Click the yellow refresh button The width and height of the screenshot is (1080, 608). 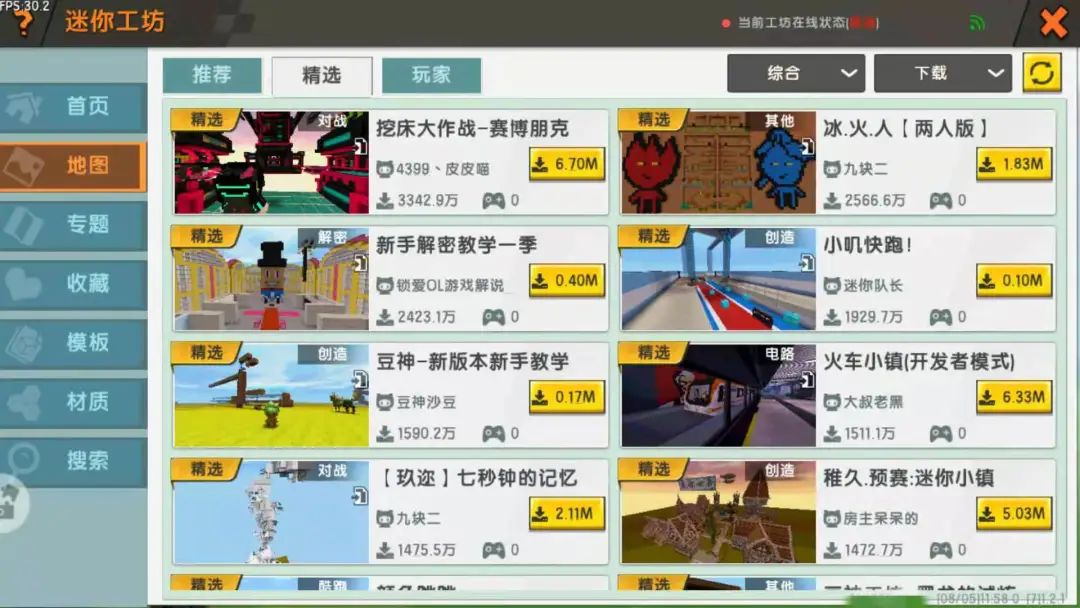[x=1041, y=72]
